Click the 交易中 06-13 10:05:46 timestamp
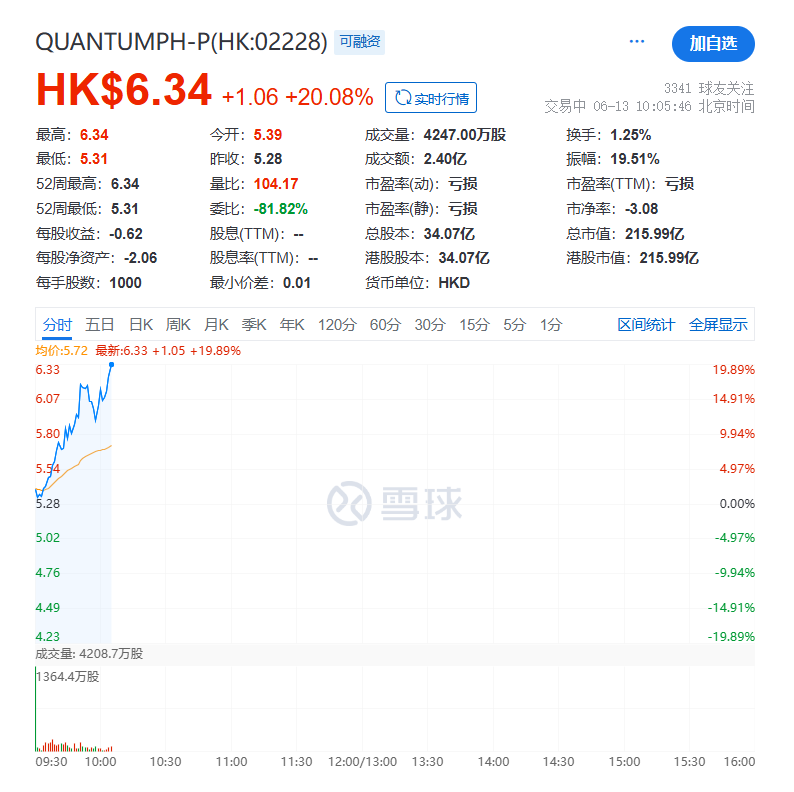The width and height of the screenshot is (794, 792). coord(618,106)
